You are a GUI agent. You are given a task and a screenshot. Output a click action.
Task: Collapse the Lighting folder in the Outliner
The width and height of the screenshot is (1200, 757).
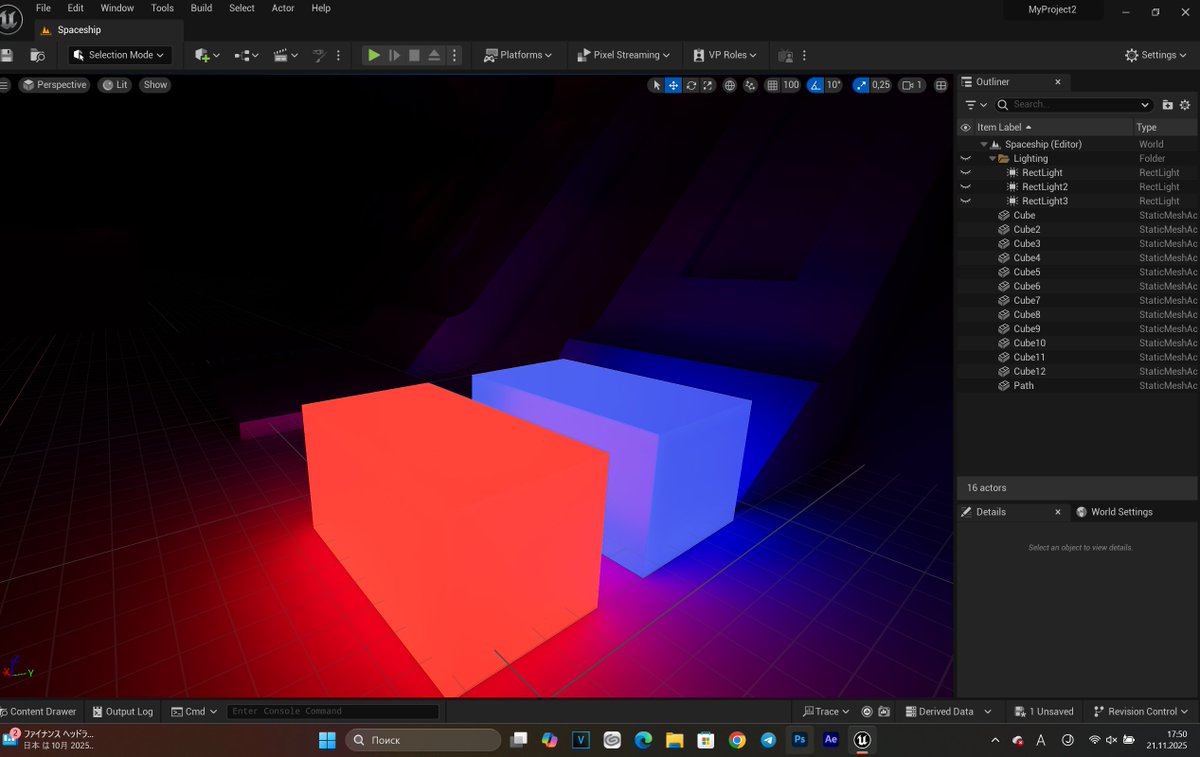pos(992,159)
